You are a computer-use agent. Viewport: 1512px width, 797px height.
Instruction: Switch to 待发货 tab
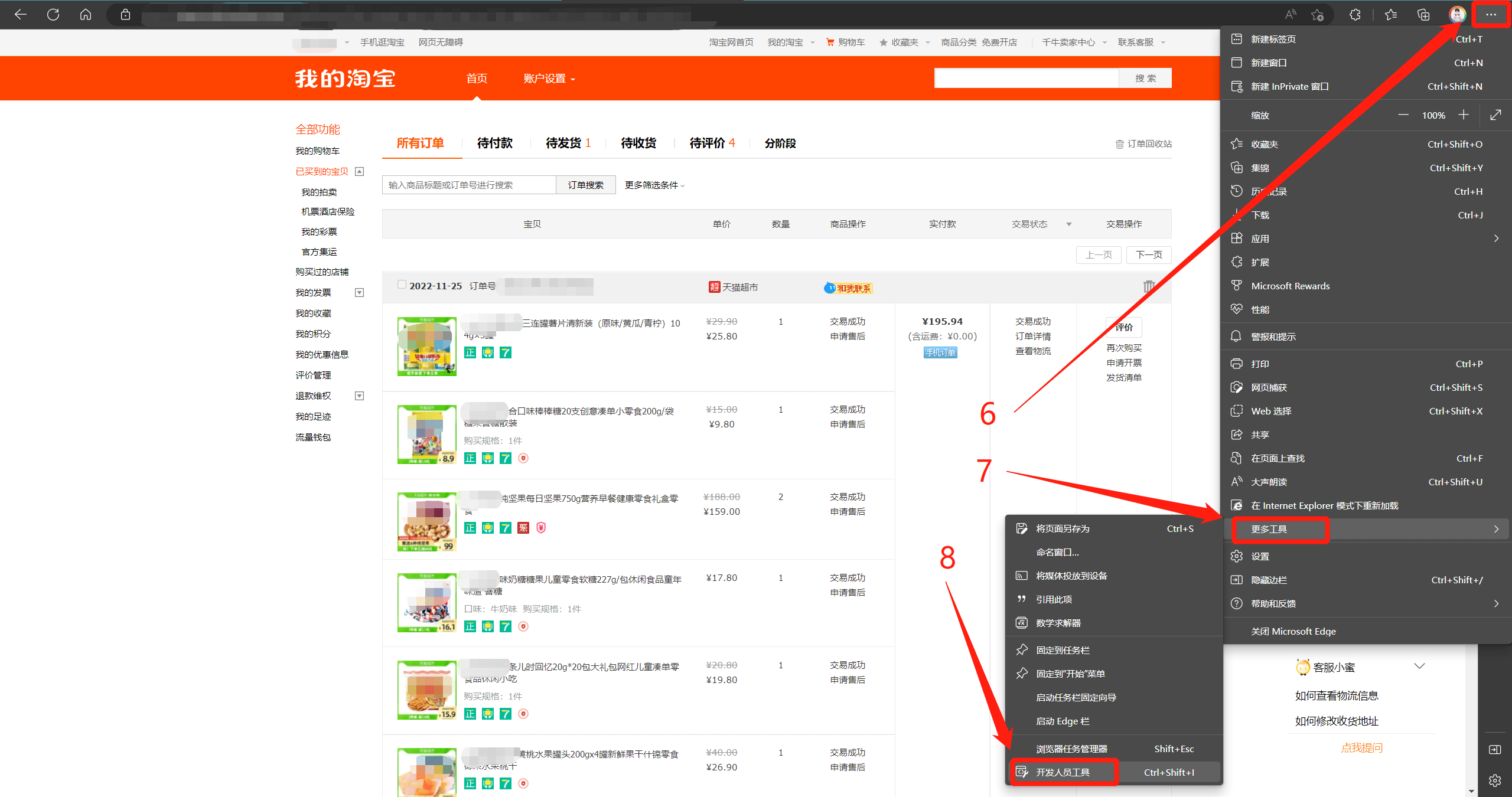click(568, 143)
